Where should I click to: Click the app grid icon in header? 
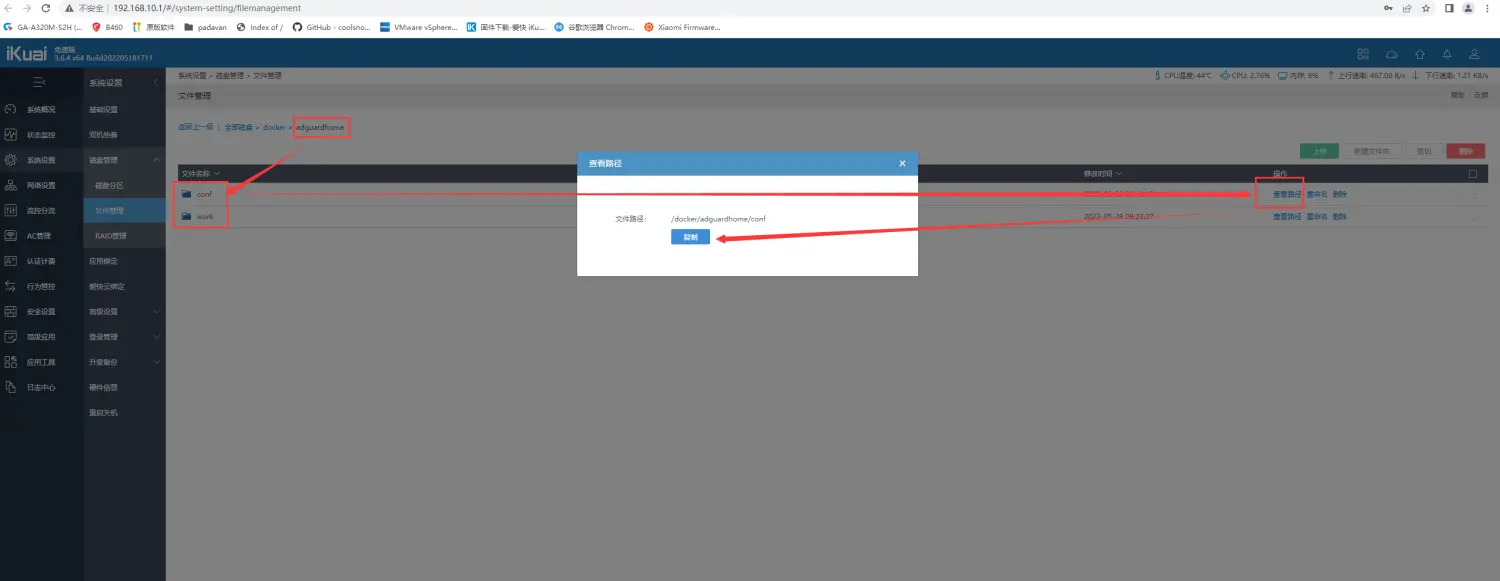tap(1363, 54)
